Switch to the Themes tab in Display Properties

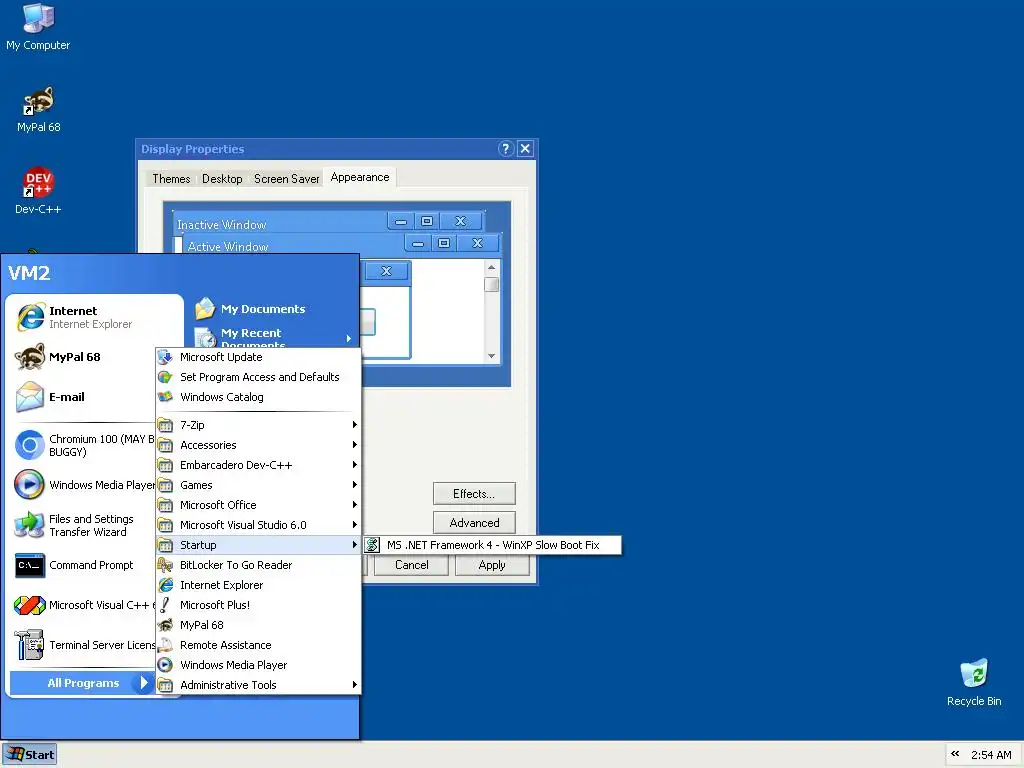point(171,179)
